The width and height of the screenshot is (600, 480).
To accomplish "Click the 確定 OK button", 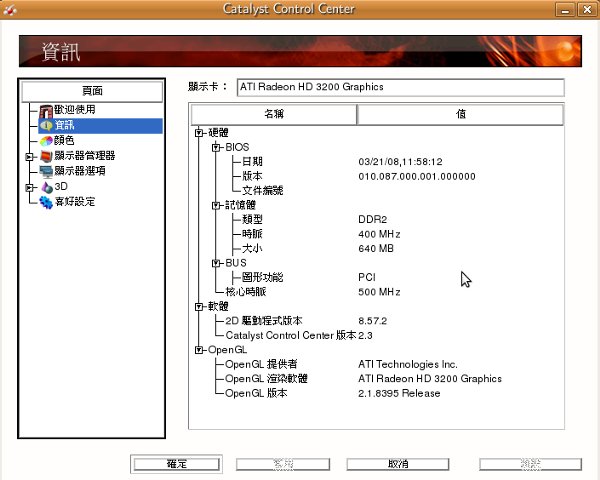I will pos(176,464).
